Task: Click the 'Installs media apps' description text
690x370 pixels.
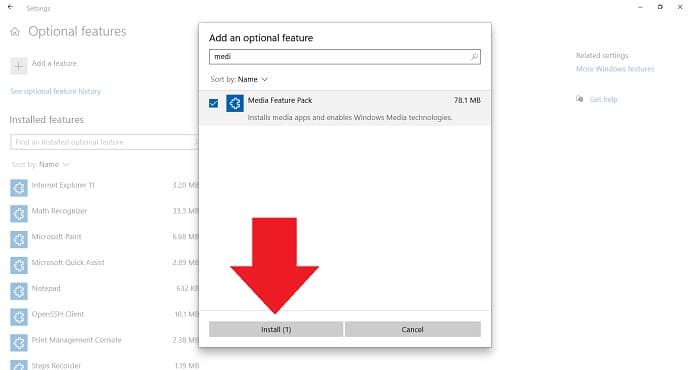Action: [350, 117]
